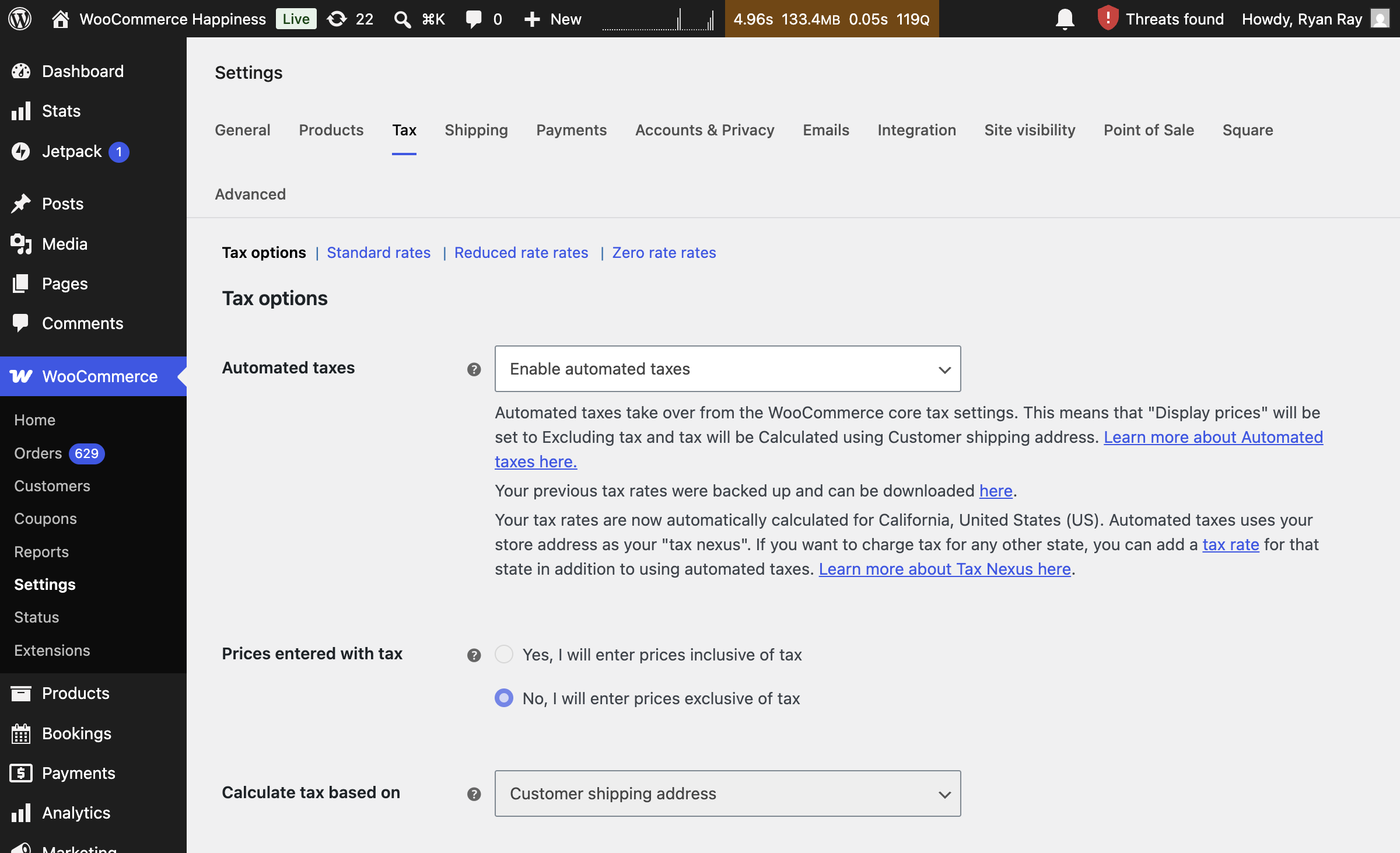1400x853 pixels.
Task: Switch to the General settings tab
Action: click(243, 130)
